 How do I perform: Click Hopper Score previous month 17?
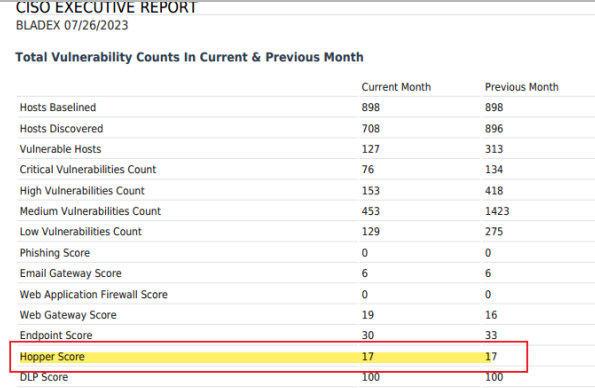tap(491, 357)
